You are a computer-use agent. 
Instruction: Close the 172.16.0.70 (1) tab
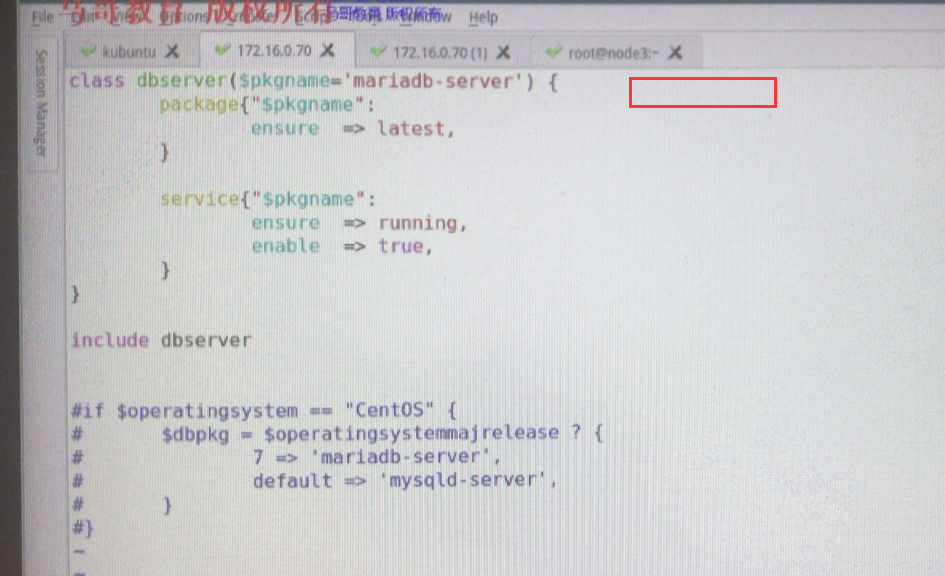pyautogui.click(x=503, y=53)
